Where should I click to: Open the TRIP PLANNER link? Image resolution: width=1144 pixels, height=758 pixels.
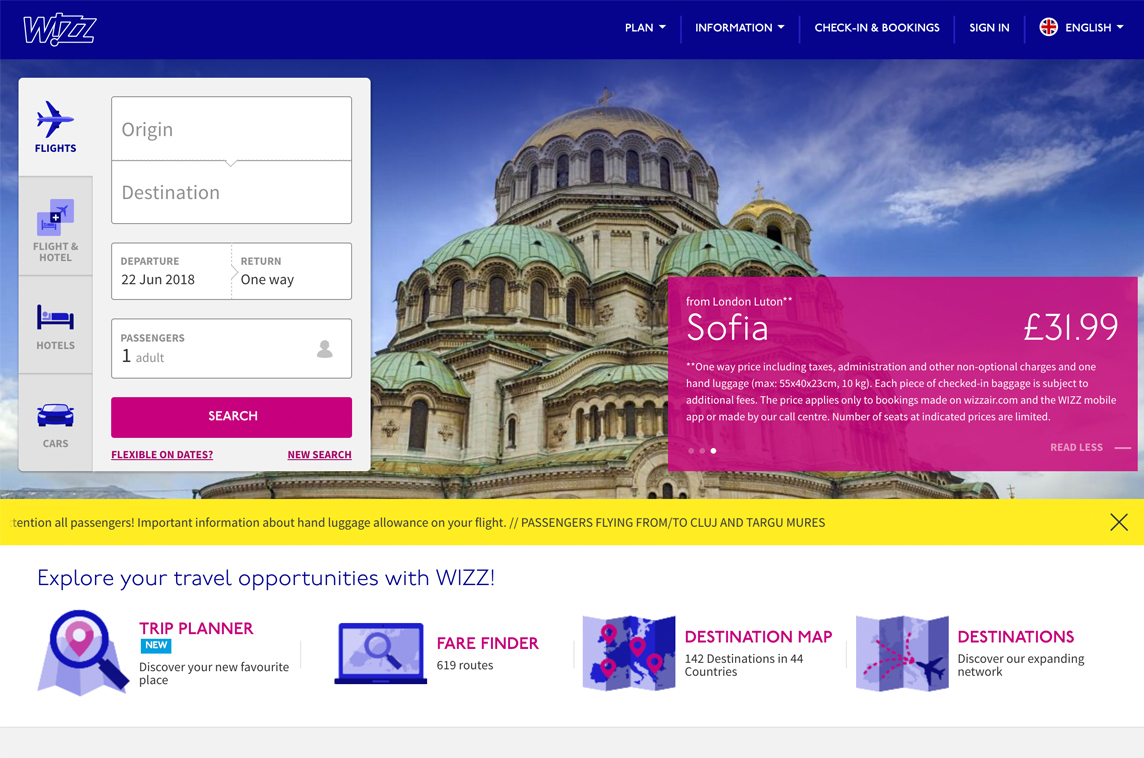point(196,628)
